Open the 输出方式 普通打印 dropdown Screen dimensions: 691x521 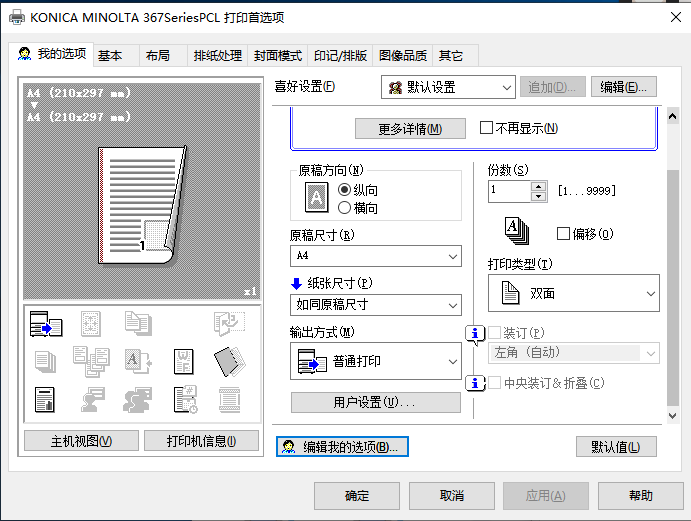(375, 361)
